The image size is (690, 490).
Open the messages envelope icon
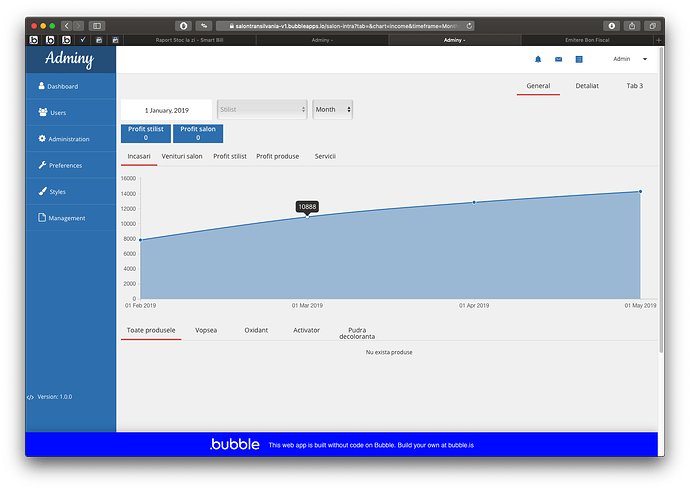pyautogui.click(x=558, y=59)
